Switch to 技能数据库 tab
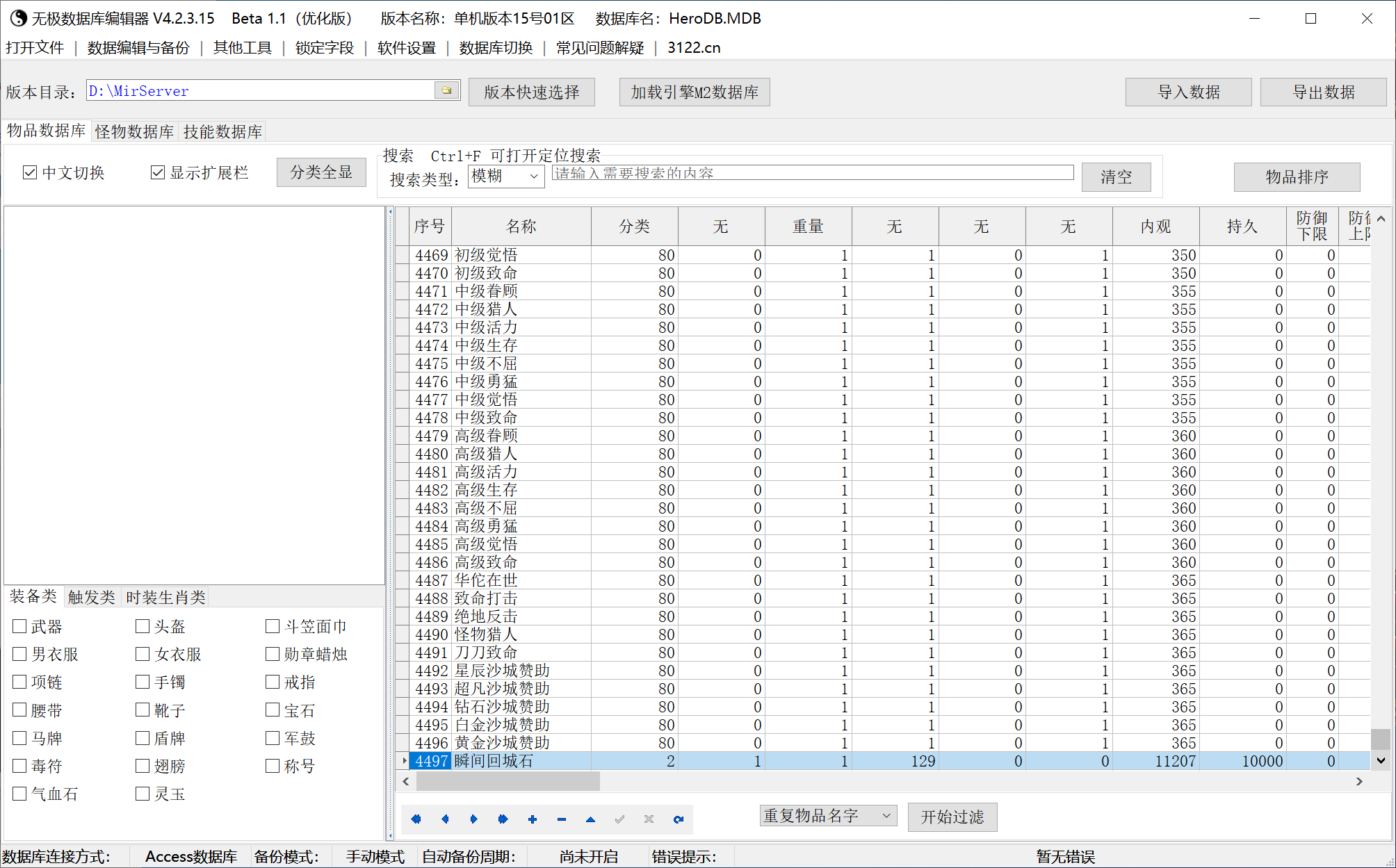This screenshot has width=1396, height=868. pos(222,131)
